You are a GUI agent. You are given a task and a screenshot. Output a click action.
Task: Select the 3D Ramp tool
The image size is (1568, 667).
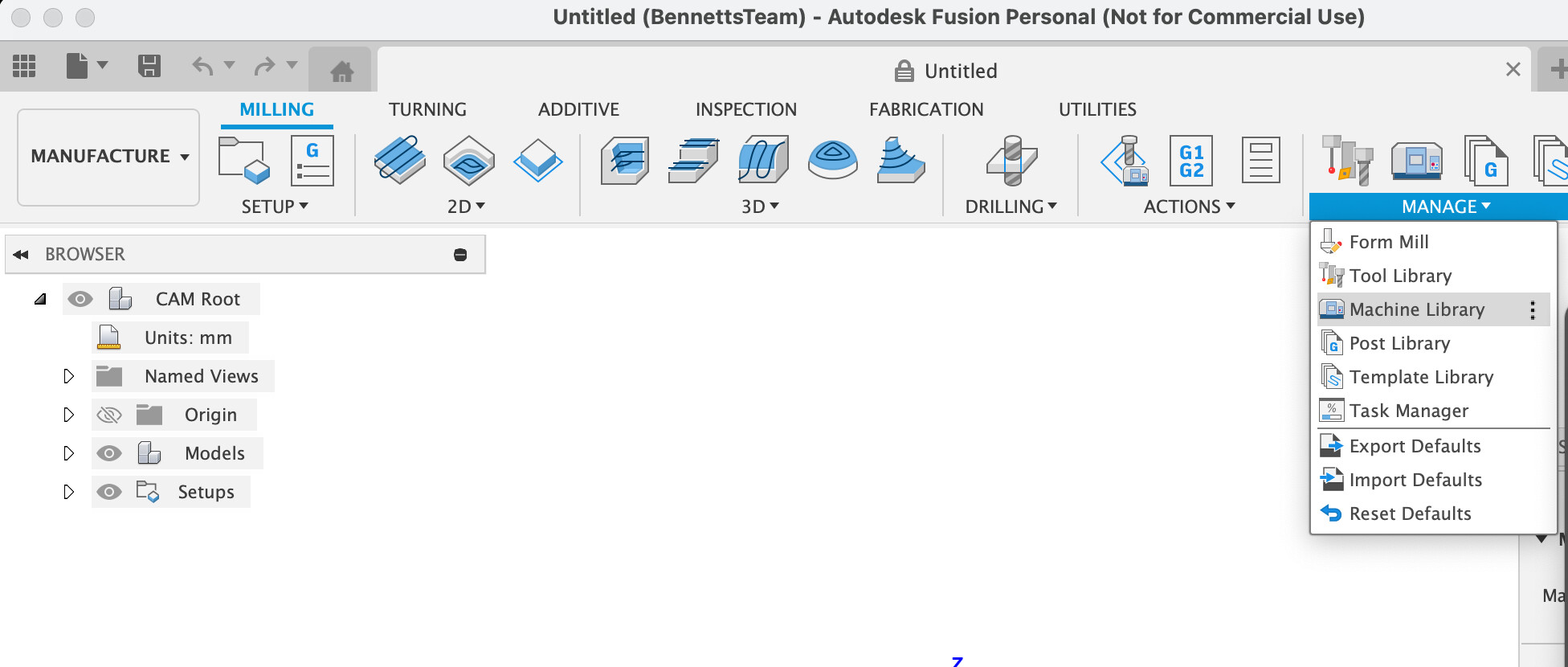(900, 160)
